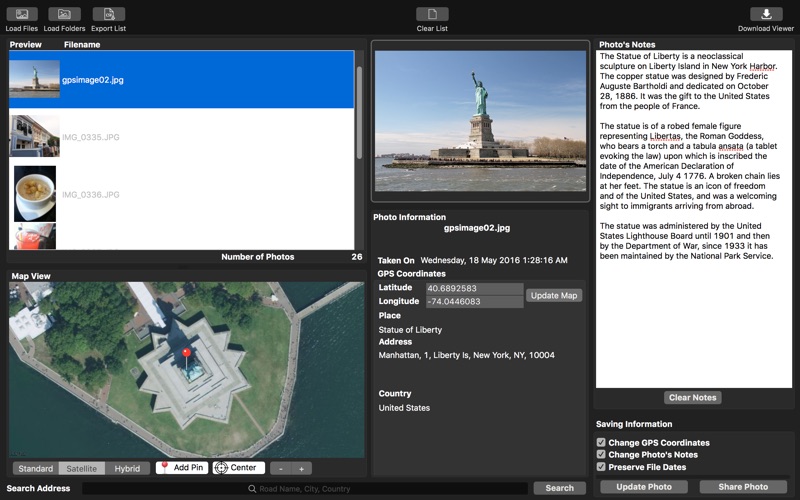This screenshot has height=500, width=800.
Task: Click the number of photos value 26
Action: tap(357, 257)
